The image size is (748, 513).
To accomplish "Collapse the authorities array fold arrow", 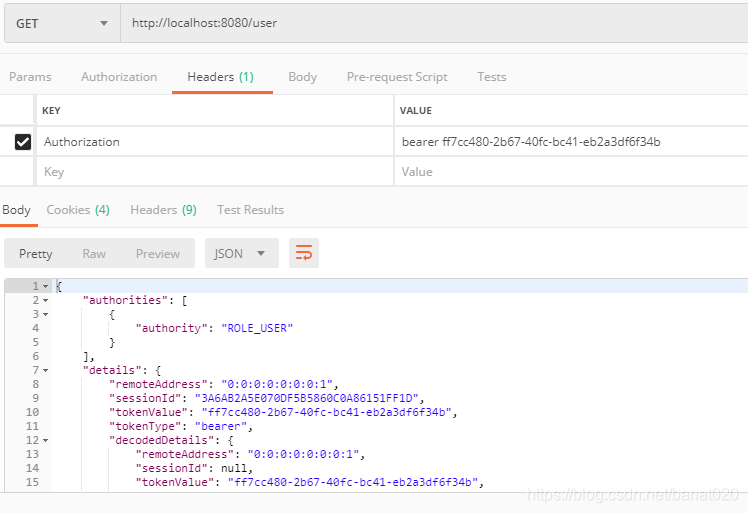I will point(45,300).
